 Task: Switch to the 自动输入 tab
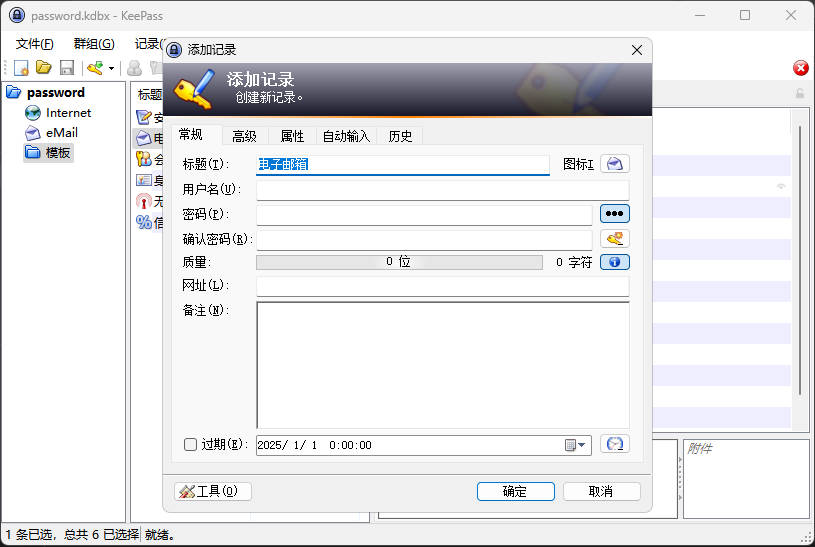pos(346,136)
